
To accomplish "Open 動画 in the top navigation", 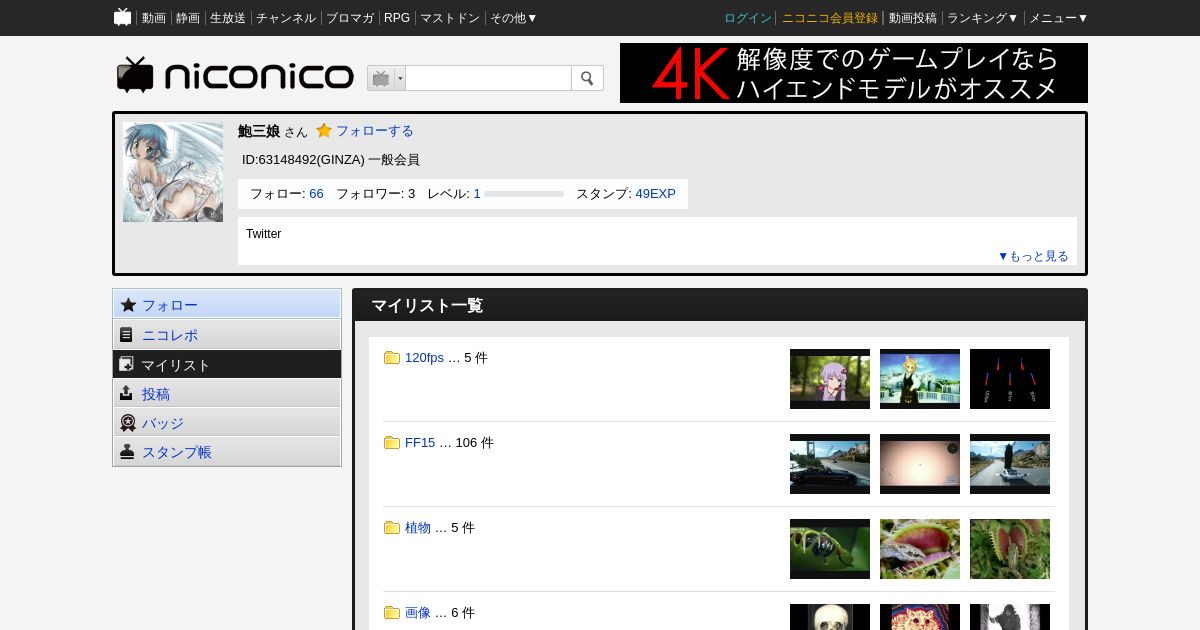I will [x=154, y=18].
